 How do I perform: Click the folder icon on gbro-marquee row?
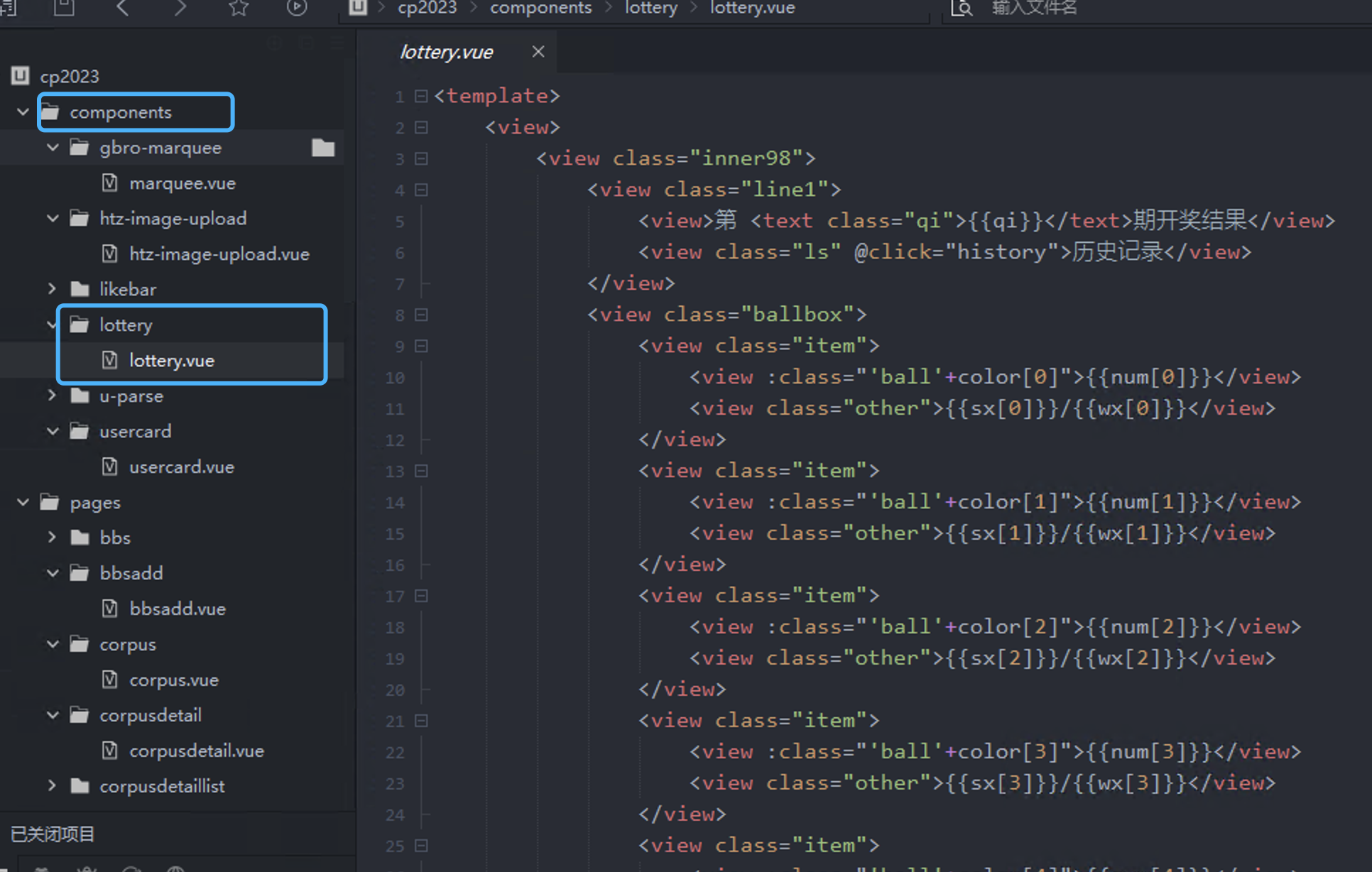323,147
